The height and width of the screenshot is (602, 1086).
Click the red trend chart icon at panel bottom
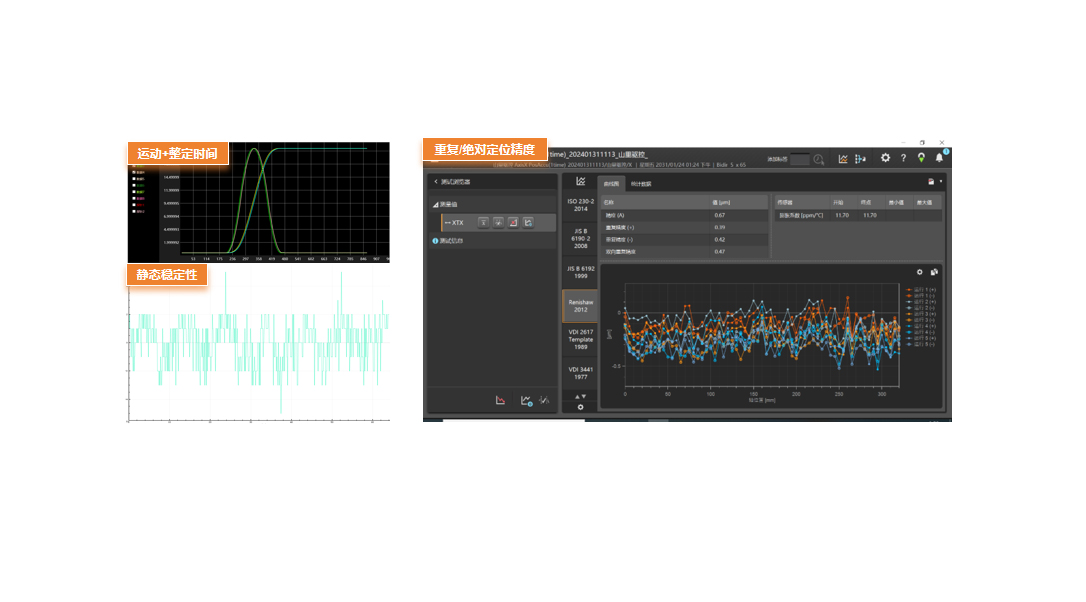pos(500,400)
